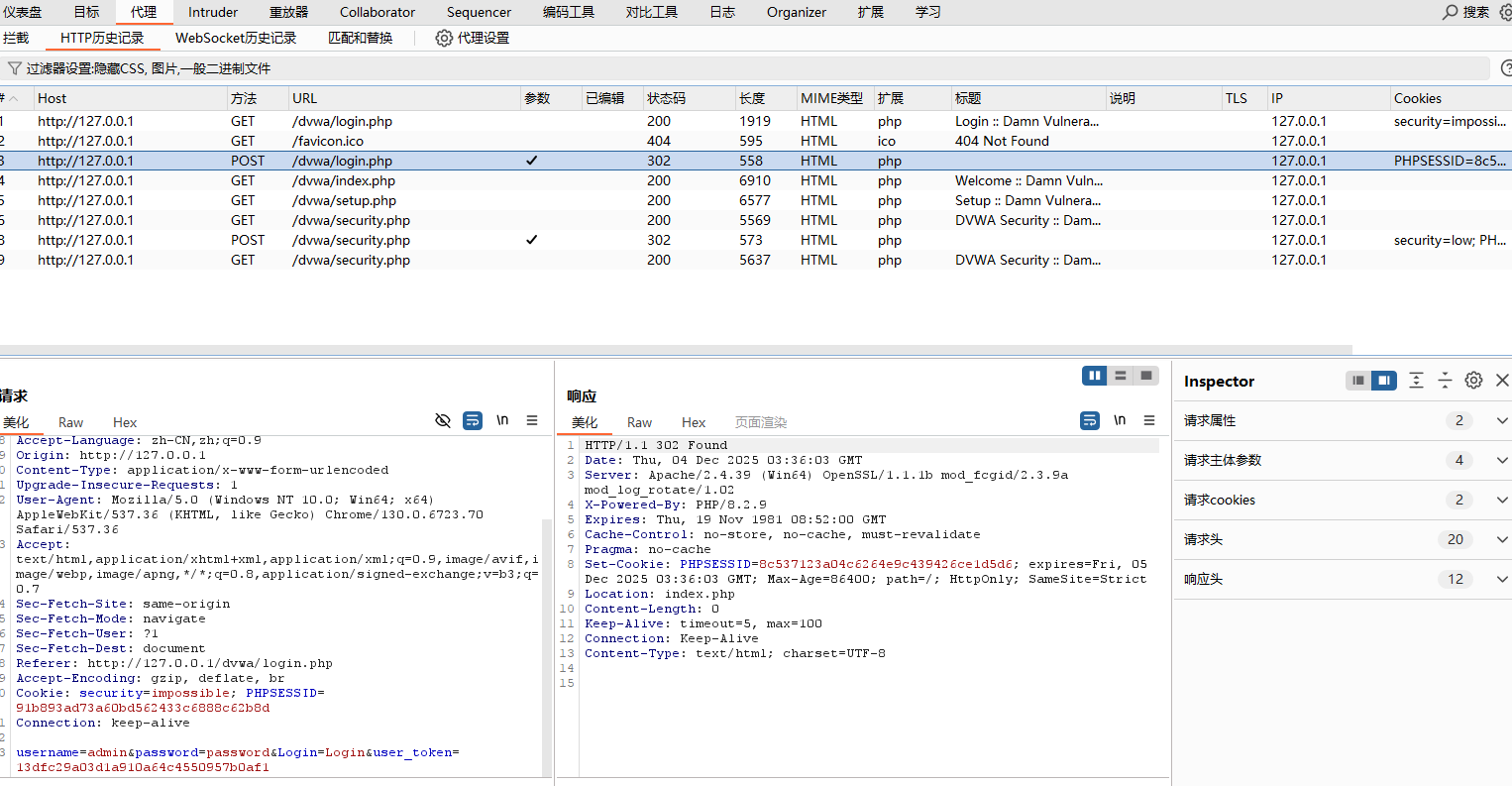Expand all Inspector sections icon
The image size is (1512, 786).
(x=1416, y=381)
